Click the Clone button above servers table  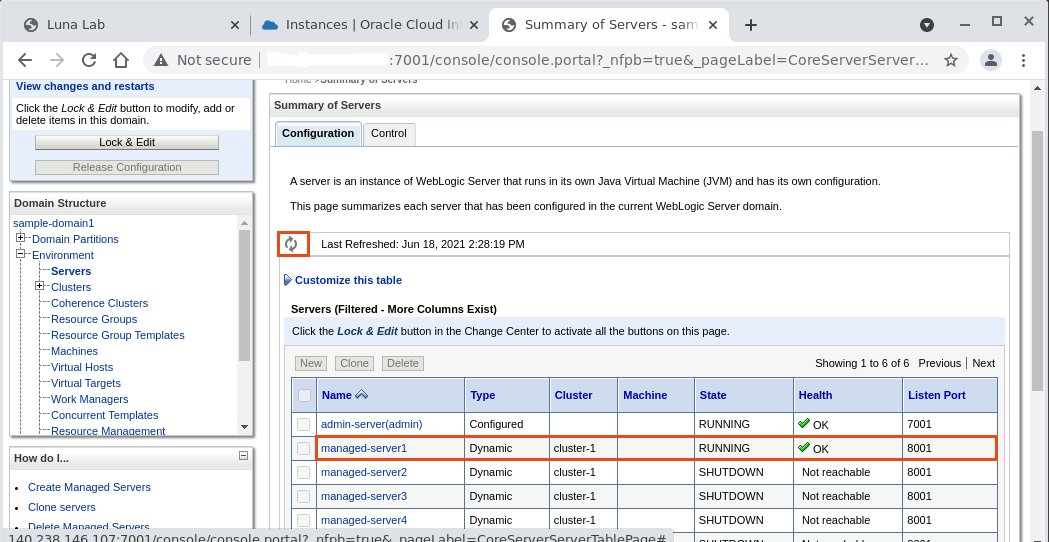point(355,363)
